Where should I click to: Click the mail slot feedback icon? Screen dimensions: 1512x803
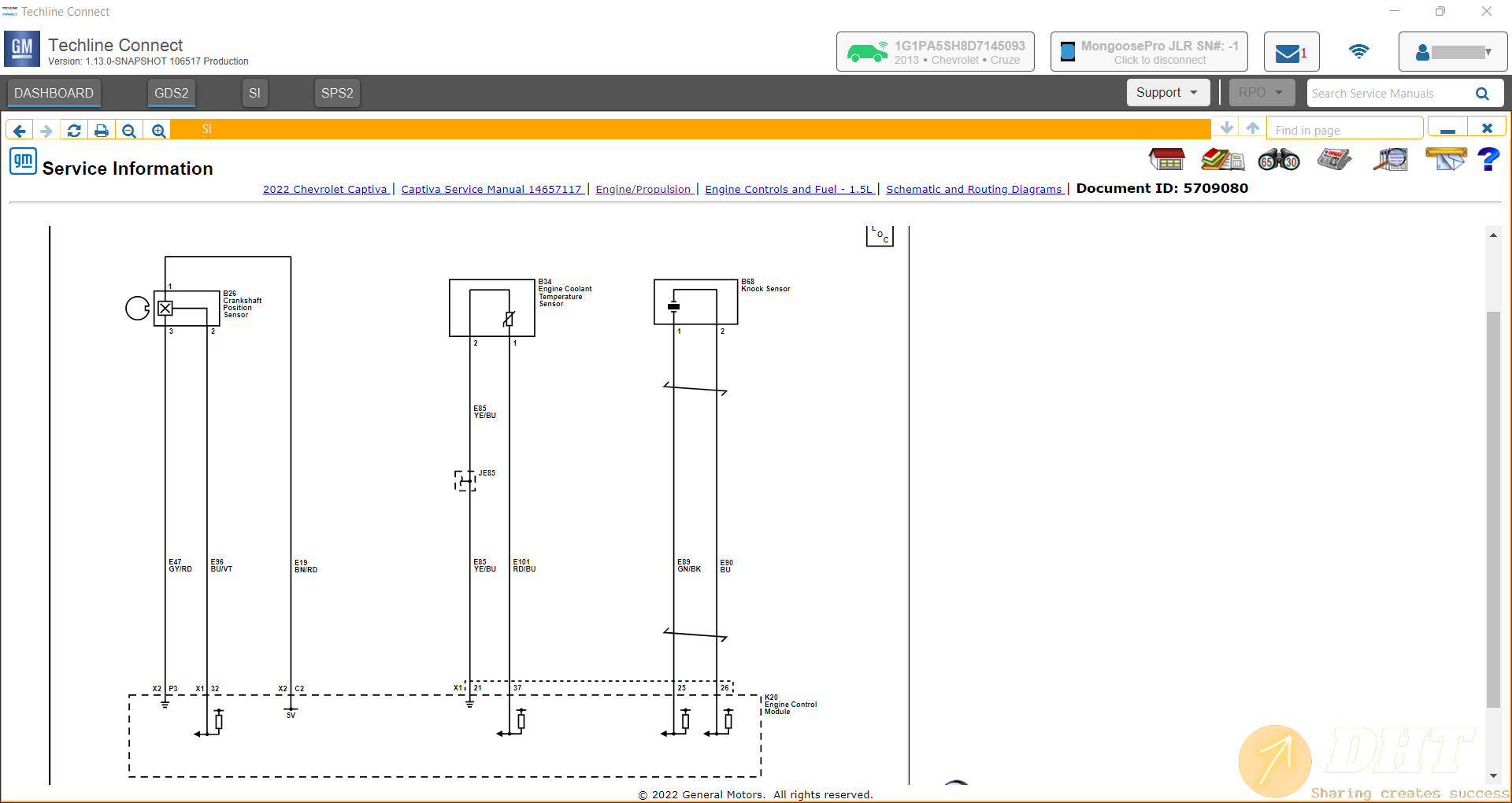click(1445, 160)
